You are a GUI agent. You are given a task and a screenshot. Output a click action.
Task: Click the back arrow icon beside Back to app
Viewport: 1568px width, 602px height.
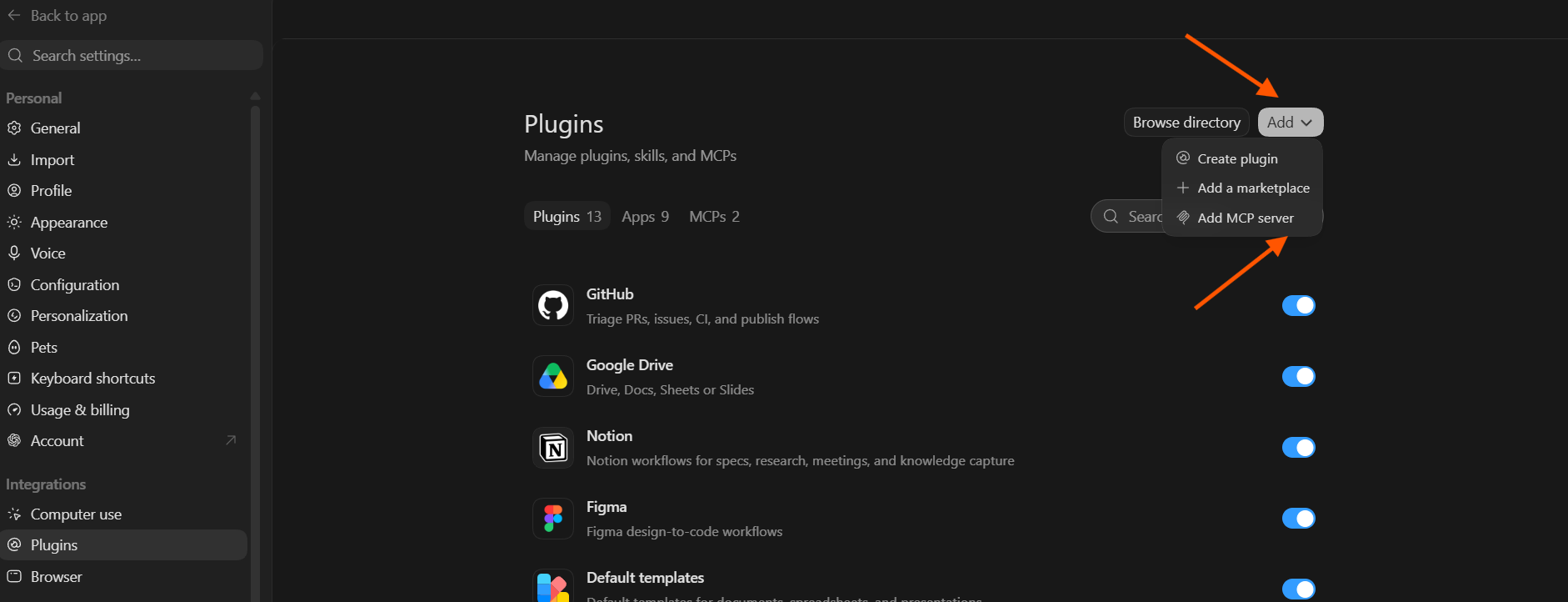point(14,16)
